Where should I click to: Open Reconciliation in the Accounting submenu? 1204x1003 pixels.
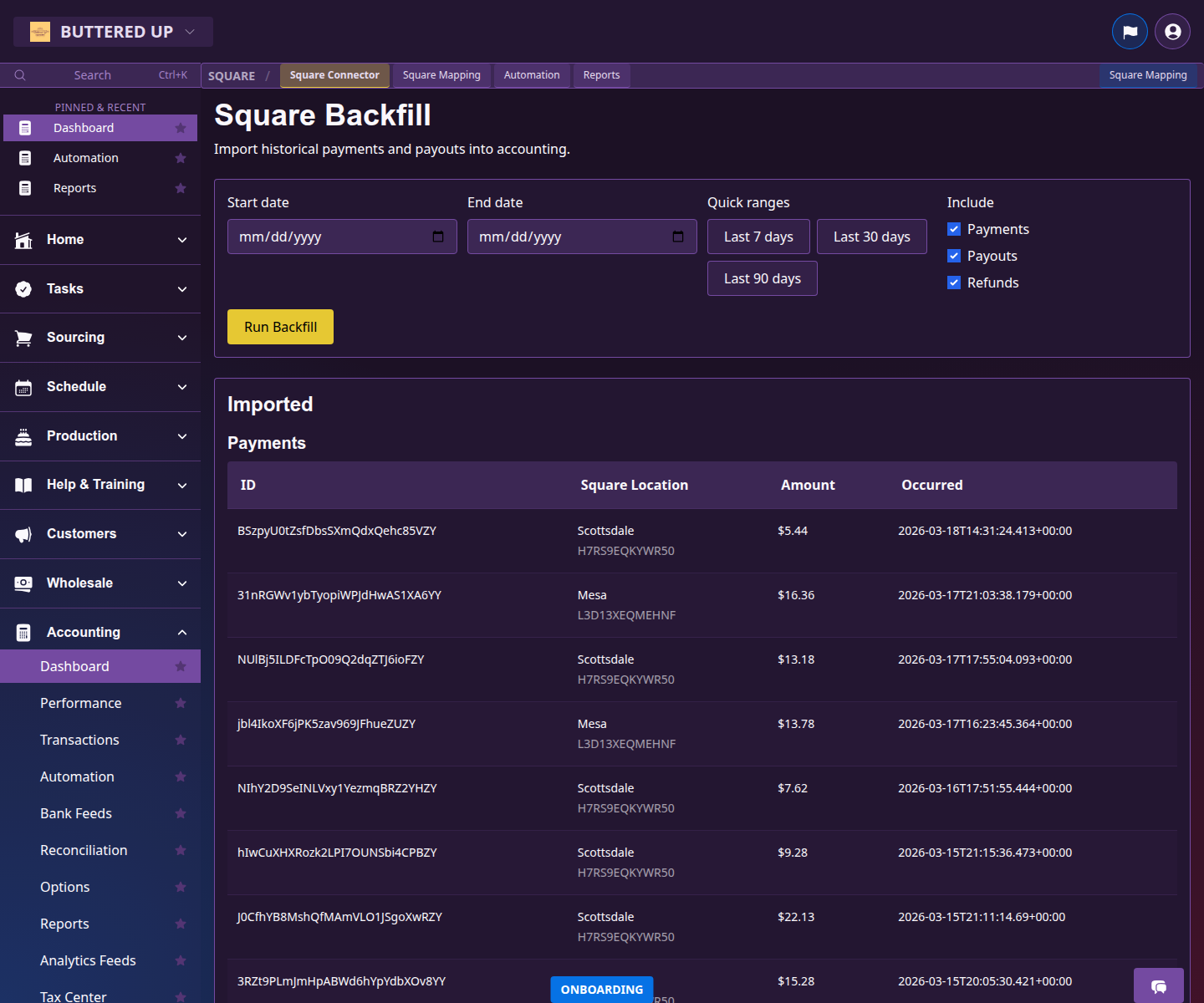84,850
